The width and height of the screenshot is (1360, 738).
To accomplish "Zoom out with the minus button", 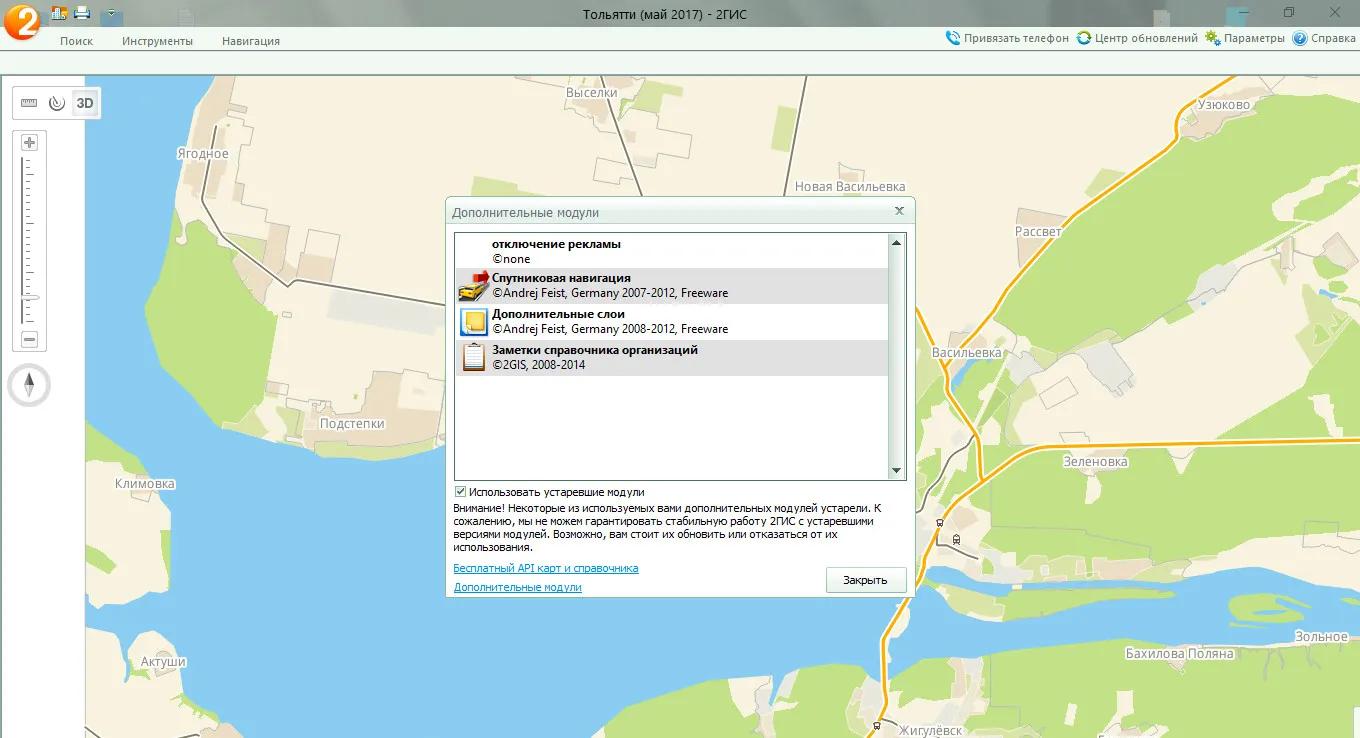I will coord(29,340).
